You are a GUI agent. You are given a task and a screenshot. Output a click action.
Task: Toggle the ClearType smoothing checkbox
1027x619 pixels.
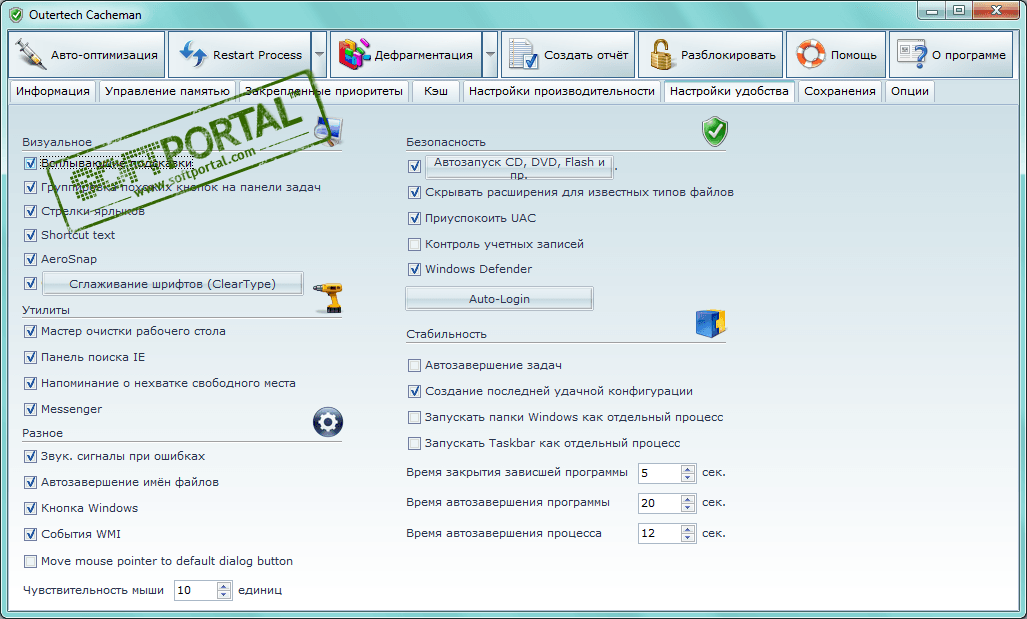tap(30, 284)
